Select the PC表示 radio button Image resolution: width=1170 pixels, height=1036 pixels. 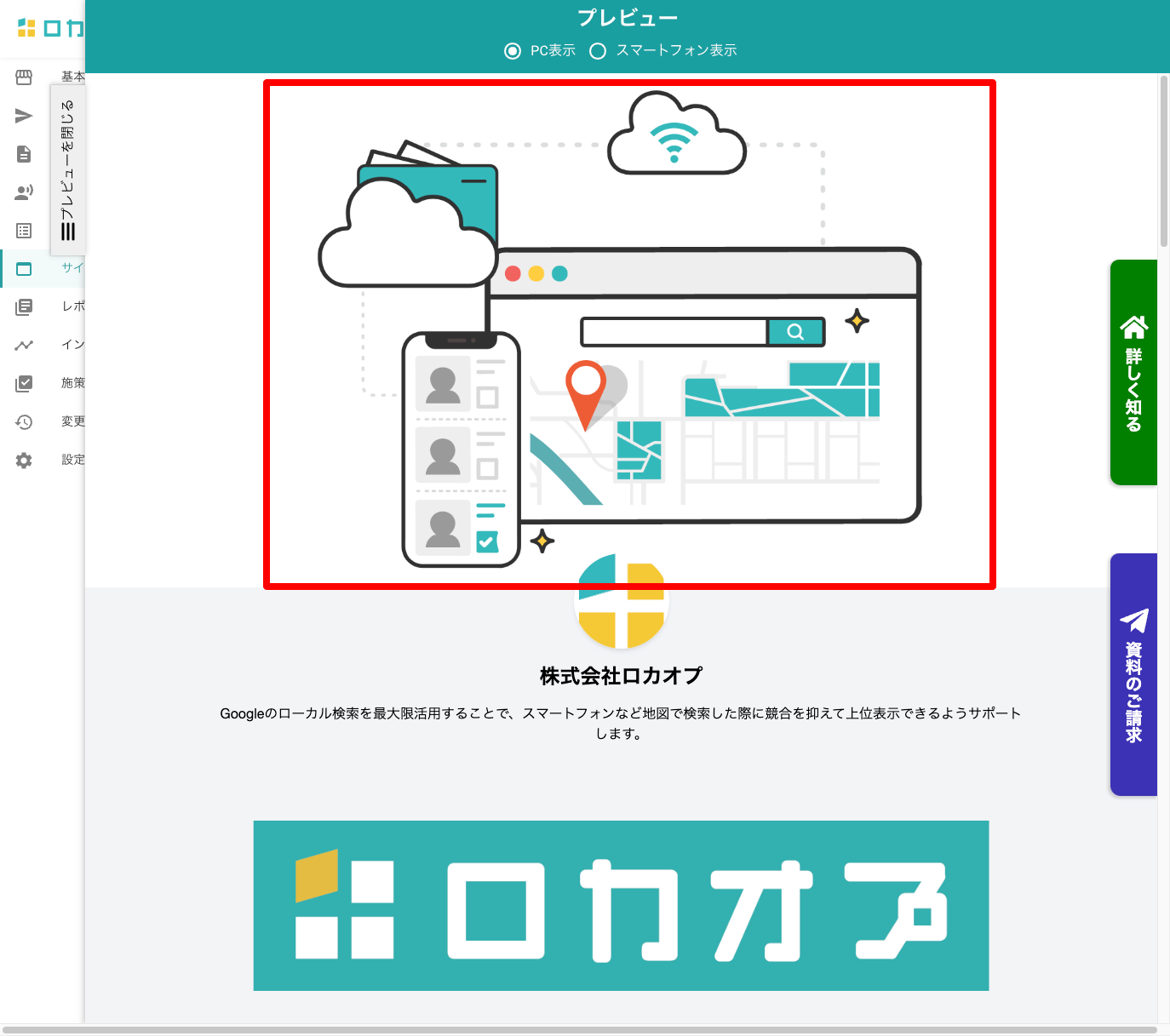click(513, 51)
